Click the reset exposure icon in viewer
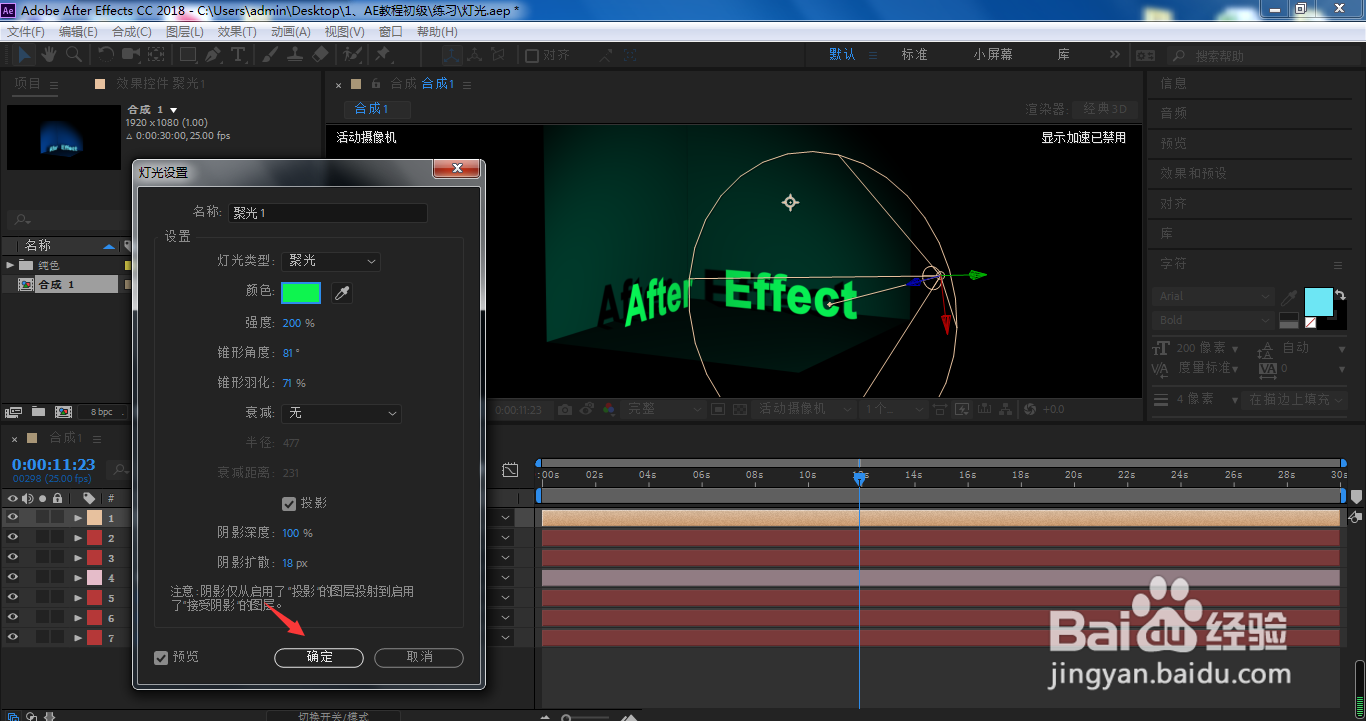The height and width of the screenshot is (721, 1366). [x=1031, y=409]
